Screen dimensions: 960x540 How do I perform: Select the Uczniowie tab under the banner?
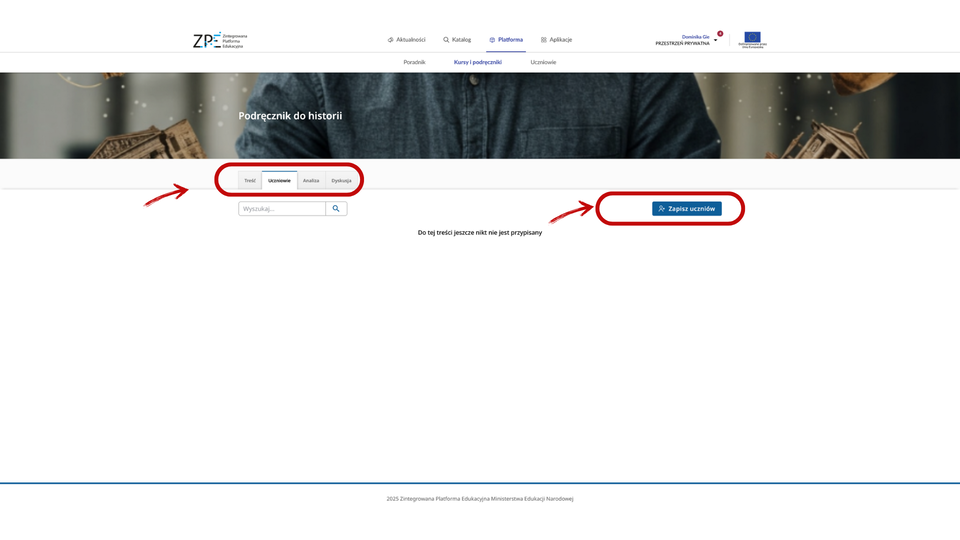[x=279, y=180]
